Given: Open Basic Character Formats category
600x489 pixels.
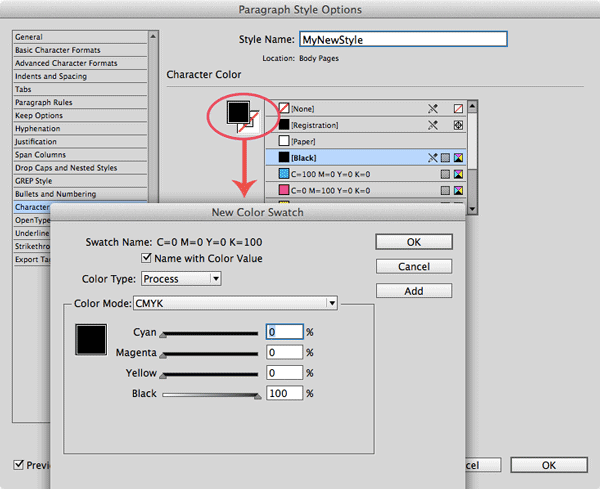Looking at the screenshot, I should click(x=80, y=50).
